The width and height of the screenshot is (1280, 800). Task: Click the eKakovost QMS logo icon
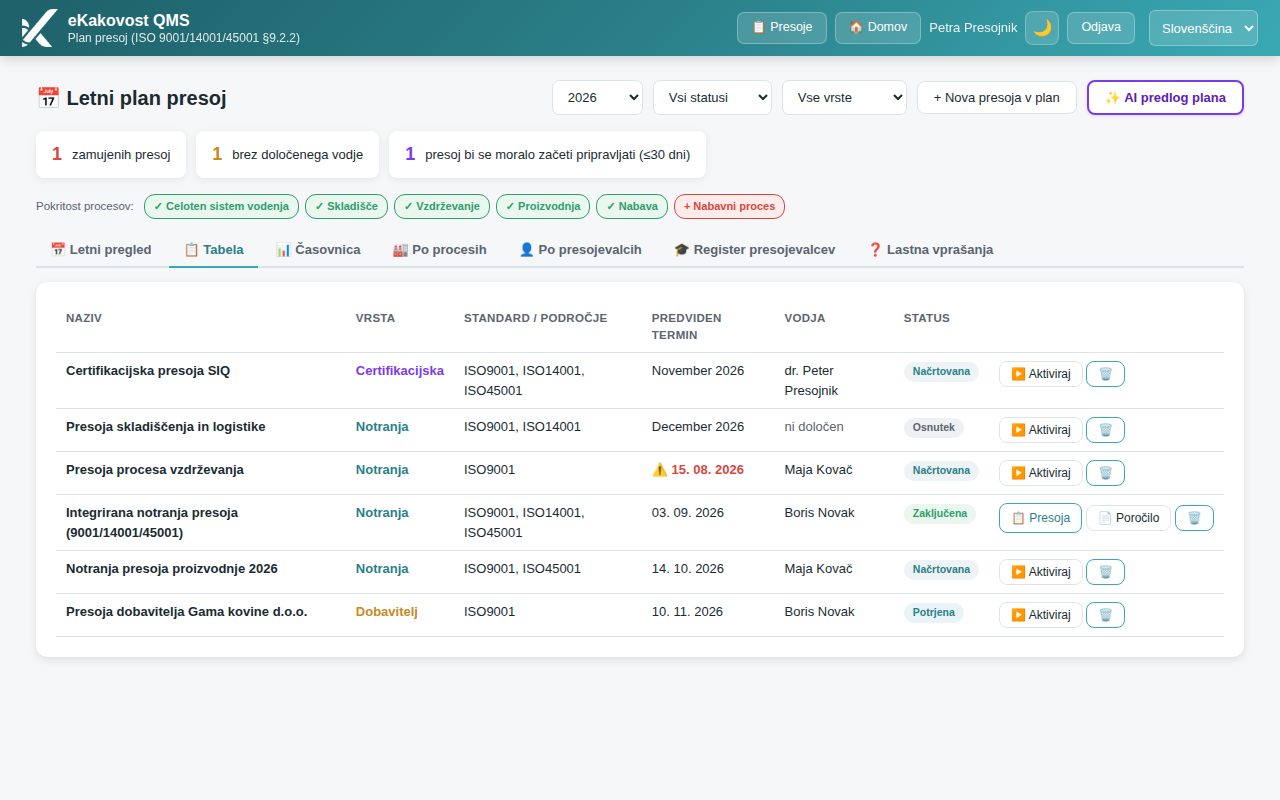38,28
